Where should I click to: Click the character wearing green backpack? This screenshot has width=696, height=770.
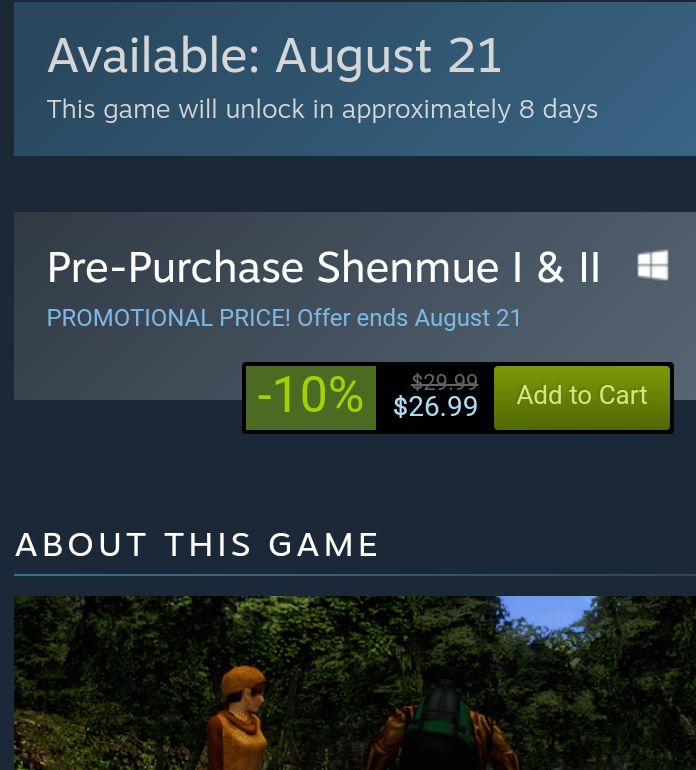(442, 724)
